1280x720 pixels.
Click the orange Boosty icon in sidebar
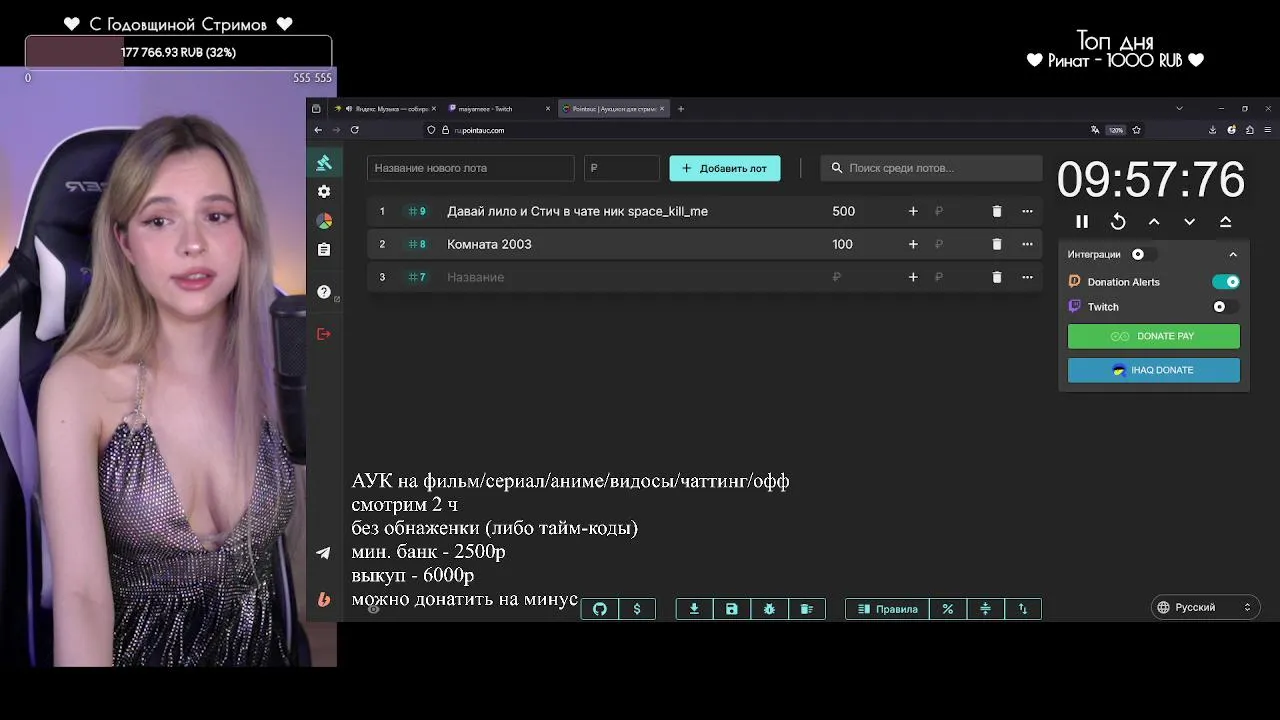pyautogui.click(x=324, y=599)
